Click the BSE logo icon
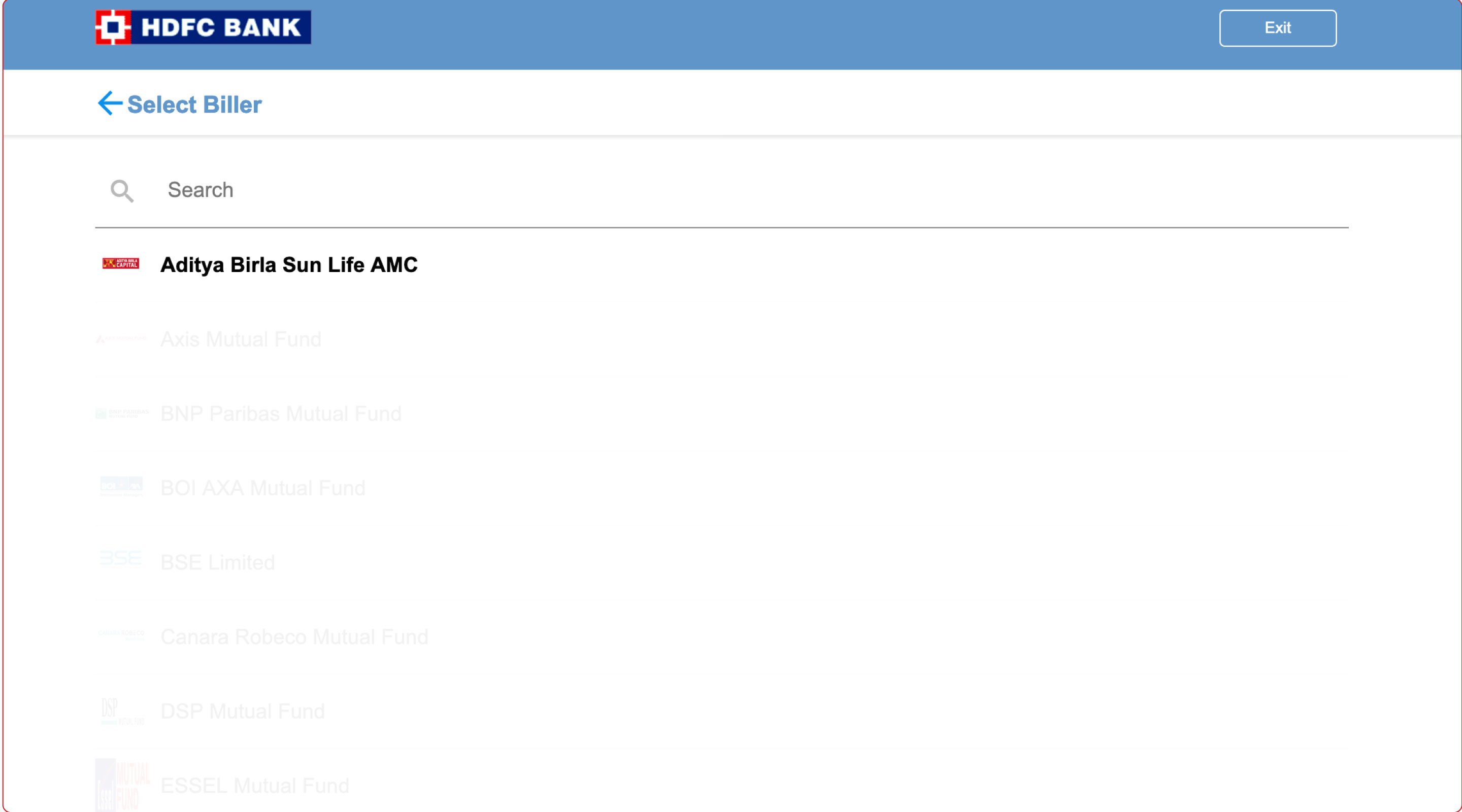This screenshot has width=1462, height=812. pos(120,559)
